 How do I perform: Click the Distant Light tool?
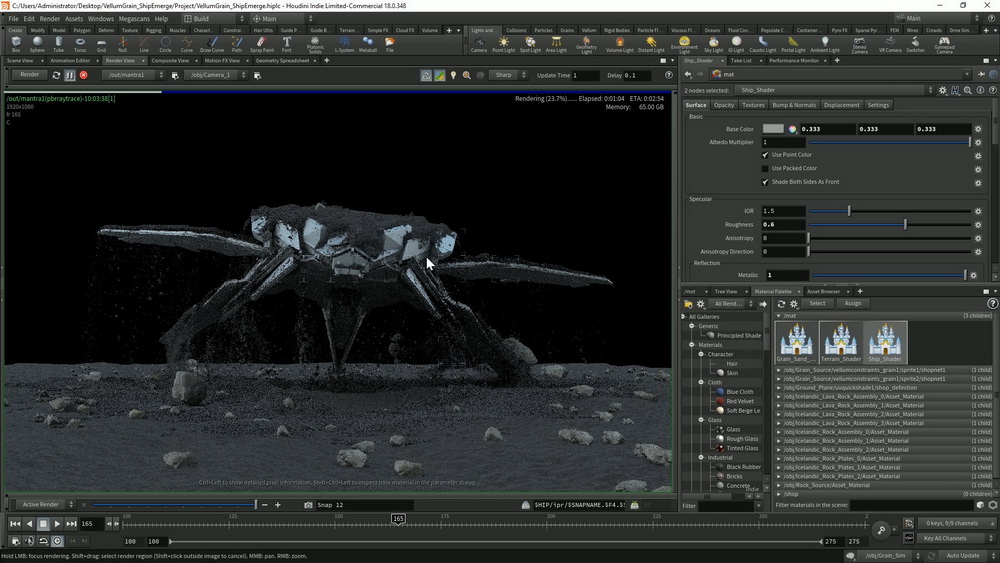(x=651, y=44)
